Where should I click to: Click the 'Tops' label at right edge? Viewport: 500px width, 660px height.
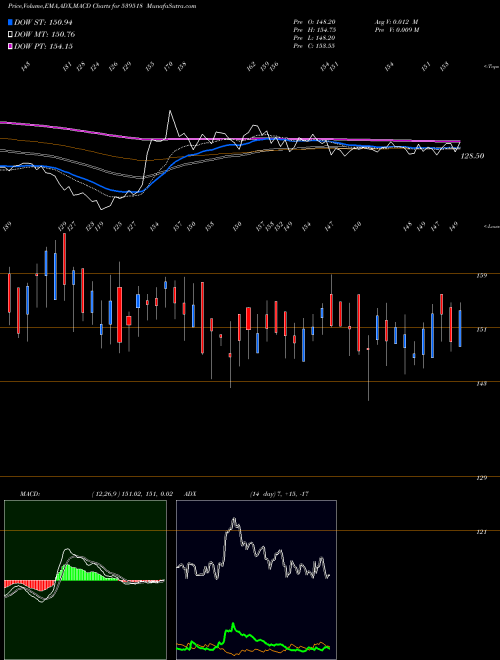tap(492, 67)
